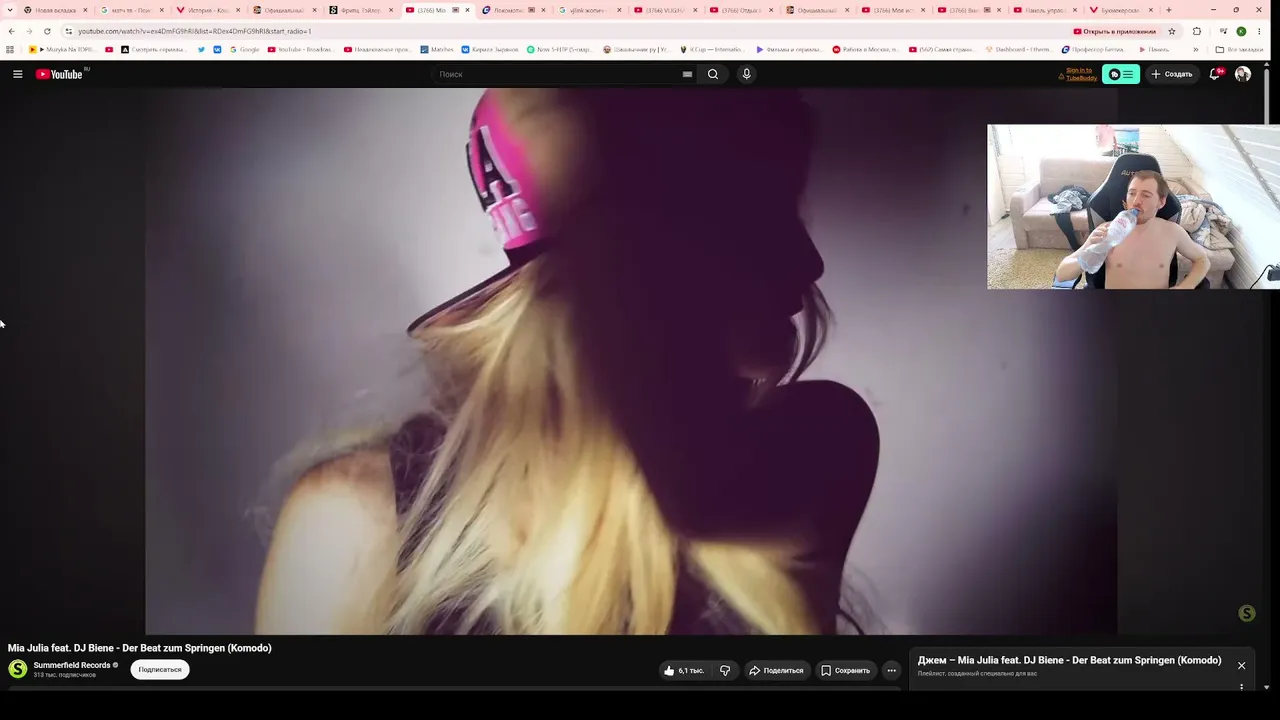Open the more actions ellipsis under video
The height and width of the screenshot is (720, 1280).
[891, 670]
